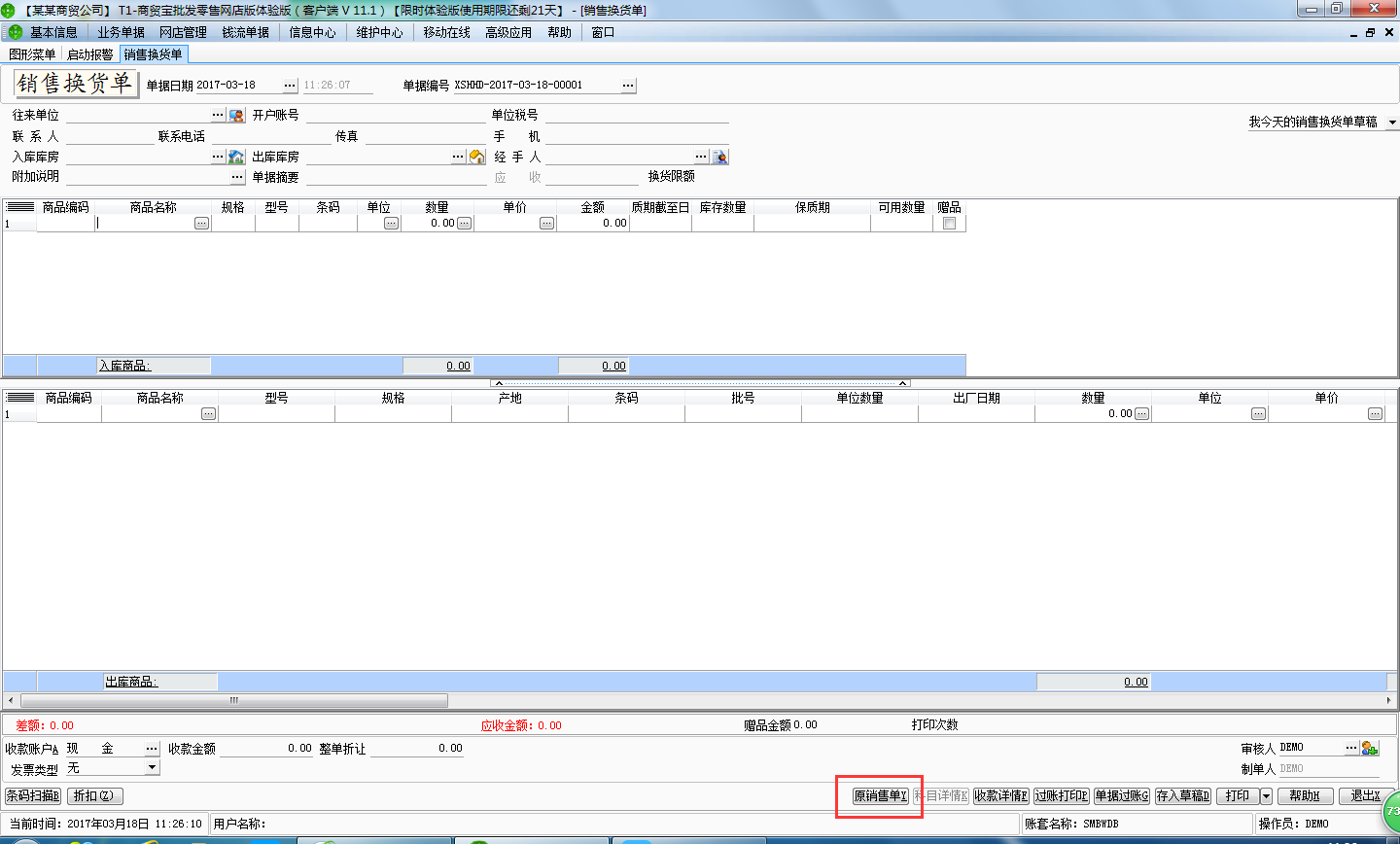
Task: Switch to the 启动报警 tab
Action: 89,54
